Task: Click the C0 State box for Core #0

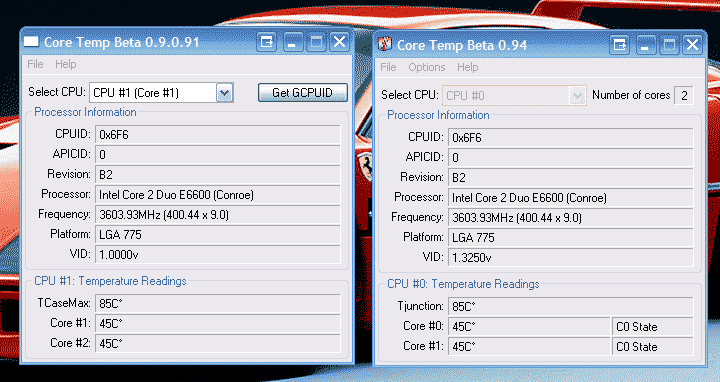Action: pos(652,326)
